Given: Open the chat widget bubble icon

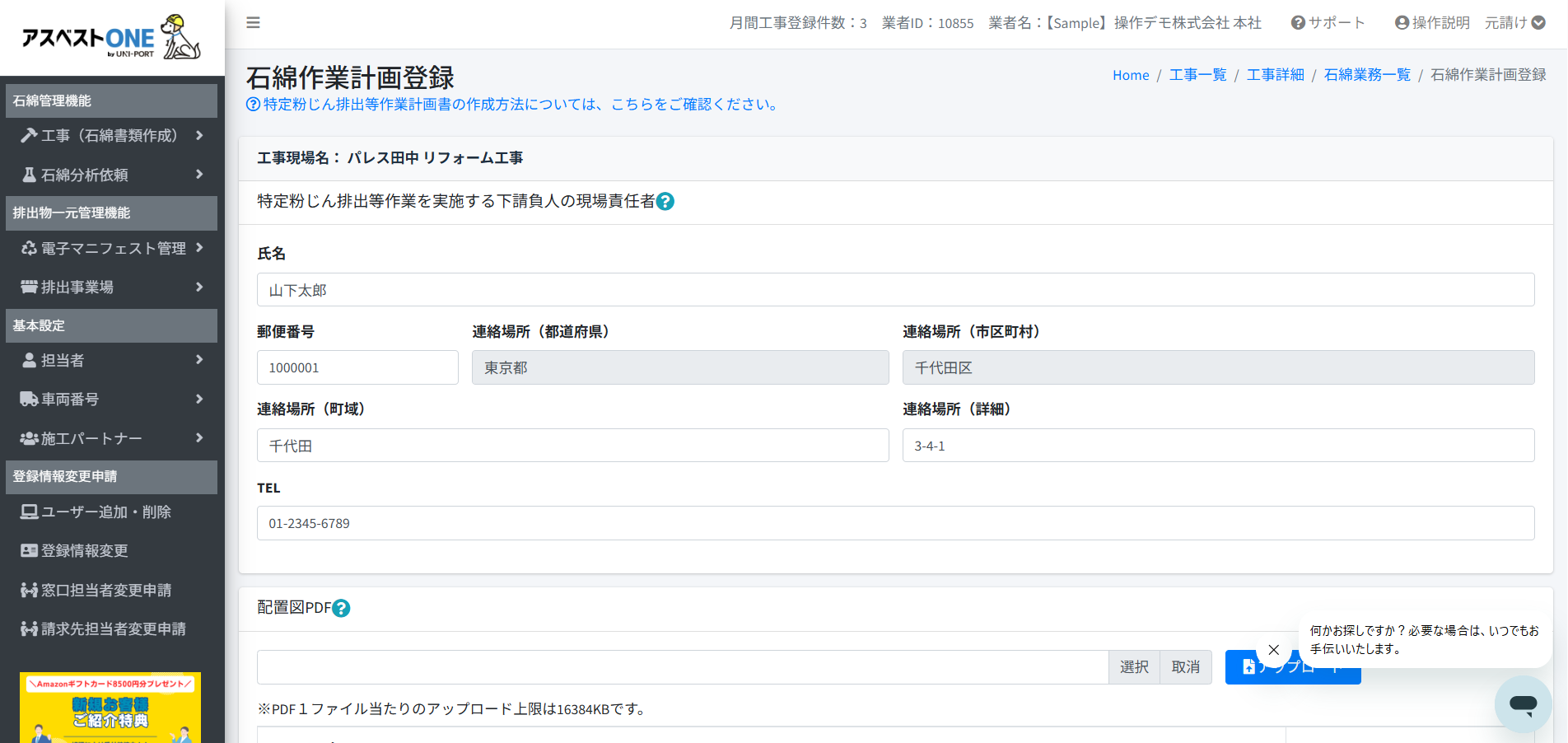Looking at the screenshot, I should 1523,704.
